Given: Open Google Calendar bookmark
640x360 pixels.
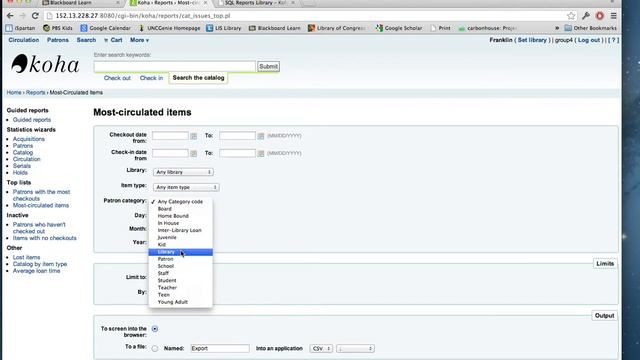Looking at the screenshot, I should click(105, 28).
